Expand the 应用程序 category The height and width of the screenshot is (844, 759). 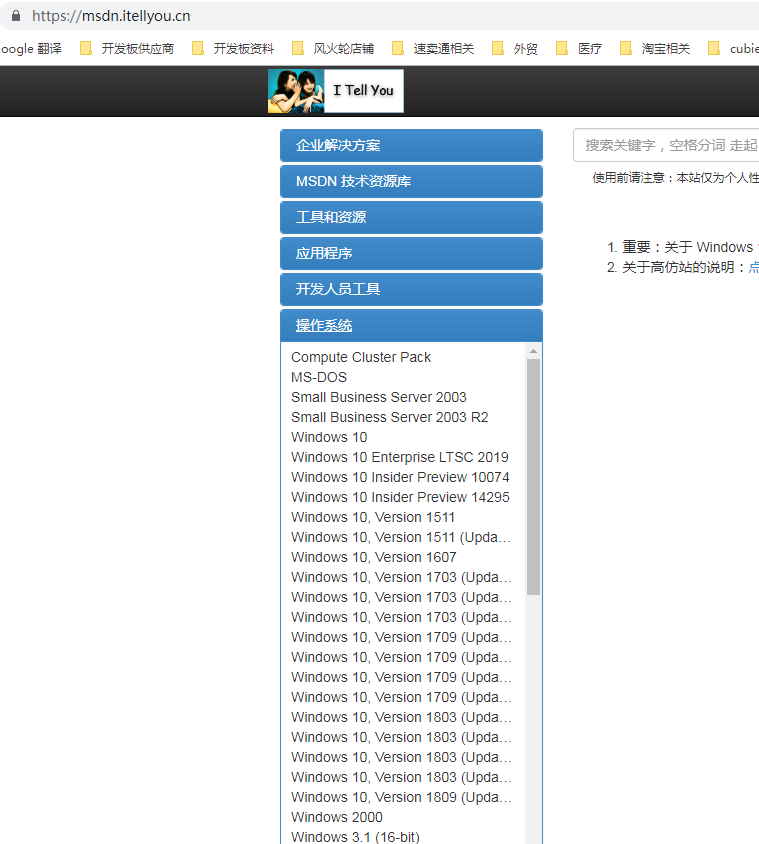[411, 254]
